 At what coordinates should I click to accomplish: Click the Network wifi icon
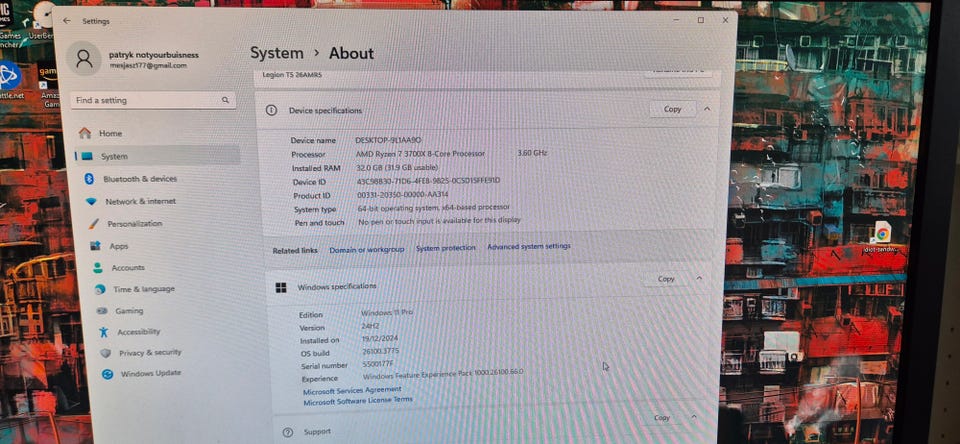pyautogui.click(x=91, y=201)
